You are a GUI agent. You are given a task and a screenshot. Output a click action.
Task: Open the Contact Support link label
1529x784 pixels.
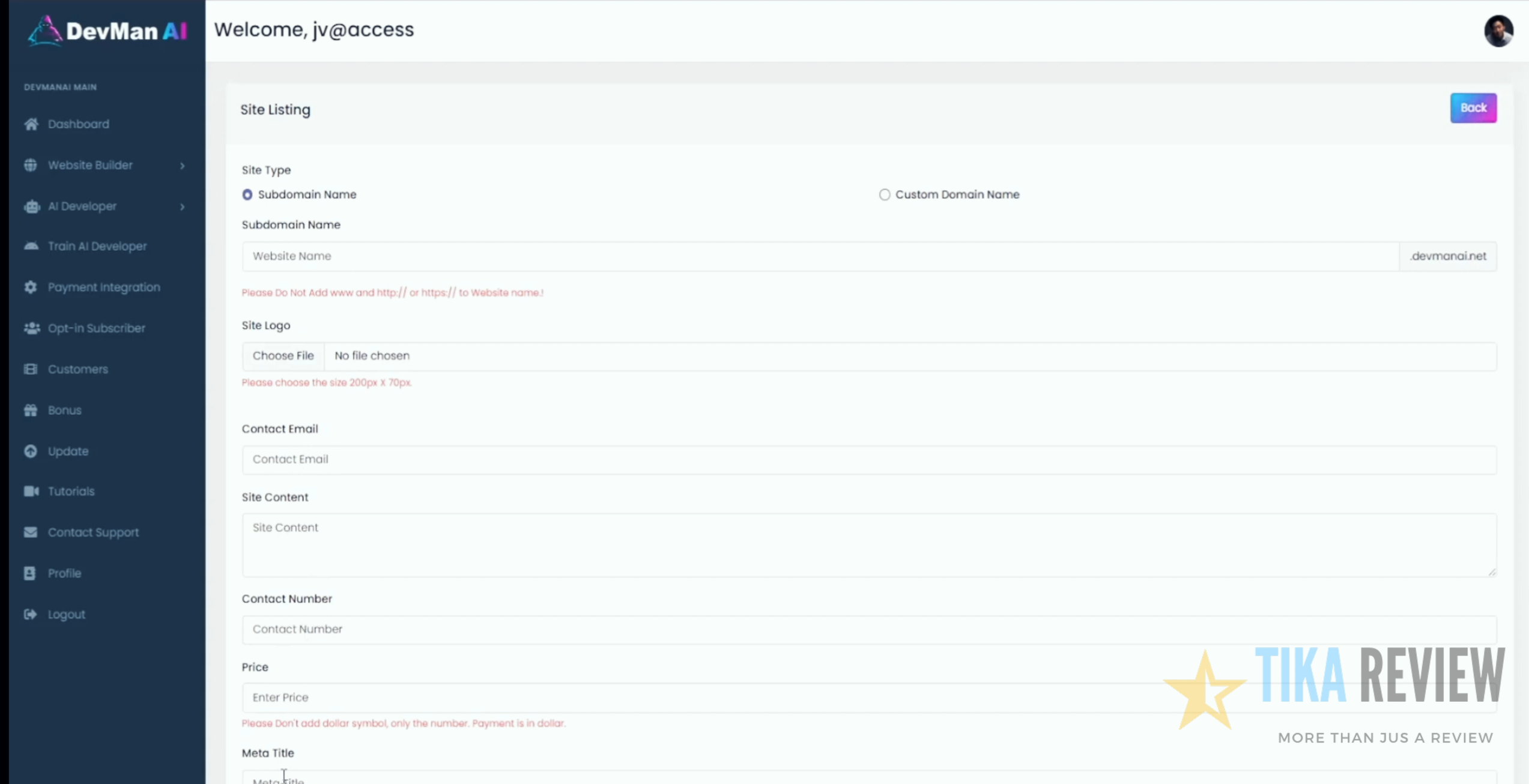coord(93,532)
